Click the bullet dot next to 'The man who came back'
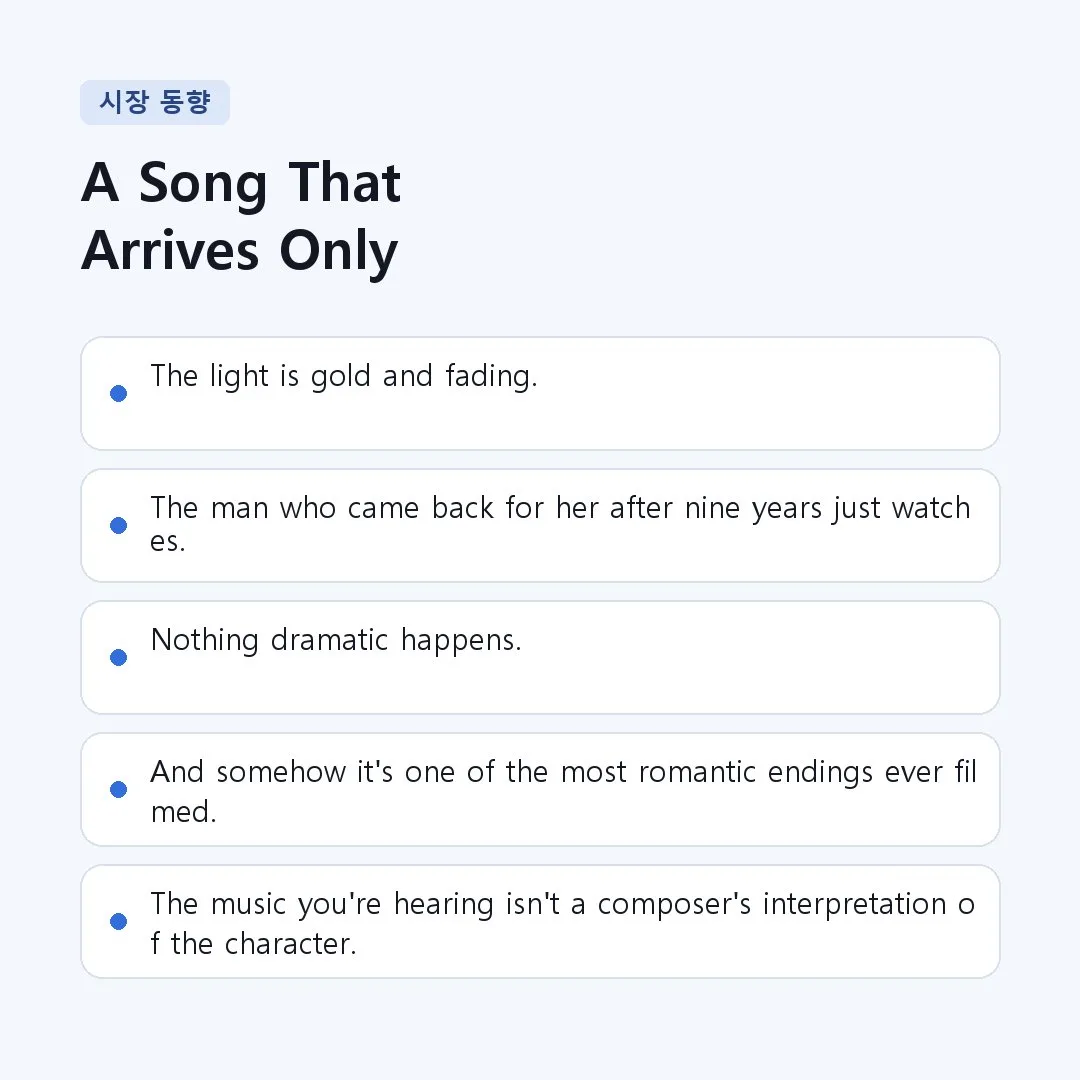This screenshot has width=1080, height=1080. point(118,526)
